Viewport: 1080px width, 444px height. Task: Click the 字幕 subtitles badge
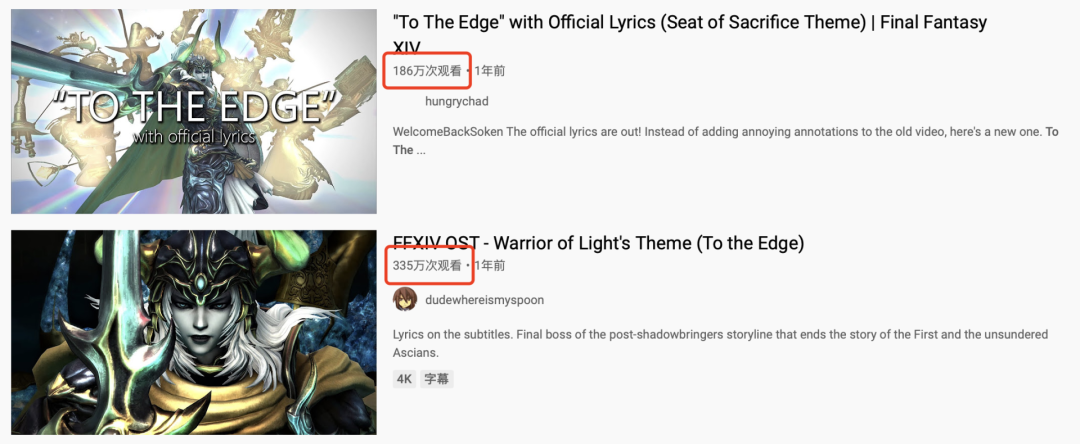[x=437, y=379]
